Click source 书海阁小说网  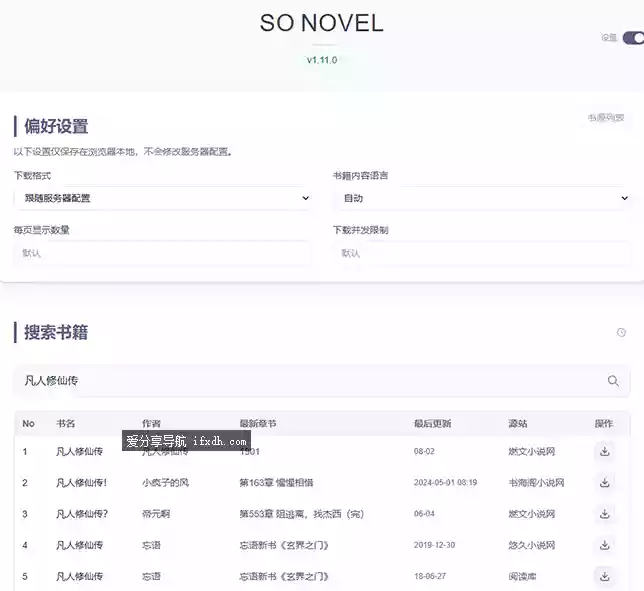[x=536, y=483]
